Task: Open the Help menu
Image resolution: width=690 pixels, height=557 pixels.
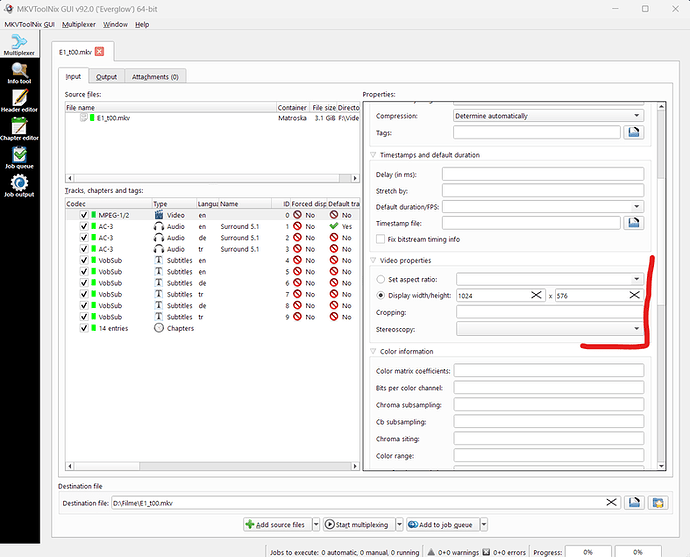Action: click(142, 24)
